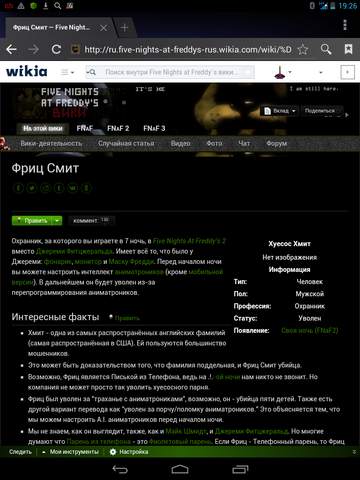This screenshot has height=480, width=360.
Task: Submit search with arrow button
Action: (247, 72)
